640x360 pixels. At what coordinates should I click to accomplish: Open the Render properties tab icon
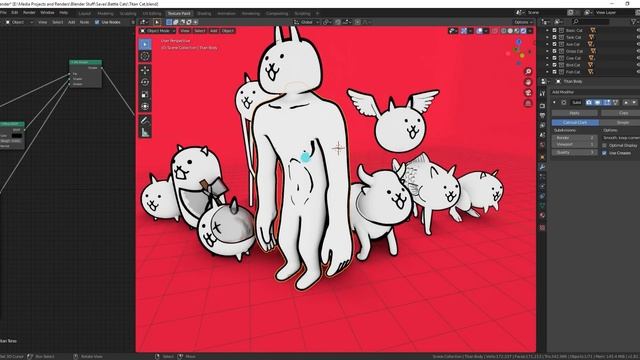pos(542,106)
